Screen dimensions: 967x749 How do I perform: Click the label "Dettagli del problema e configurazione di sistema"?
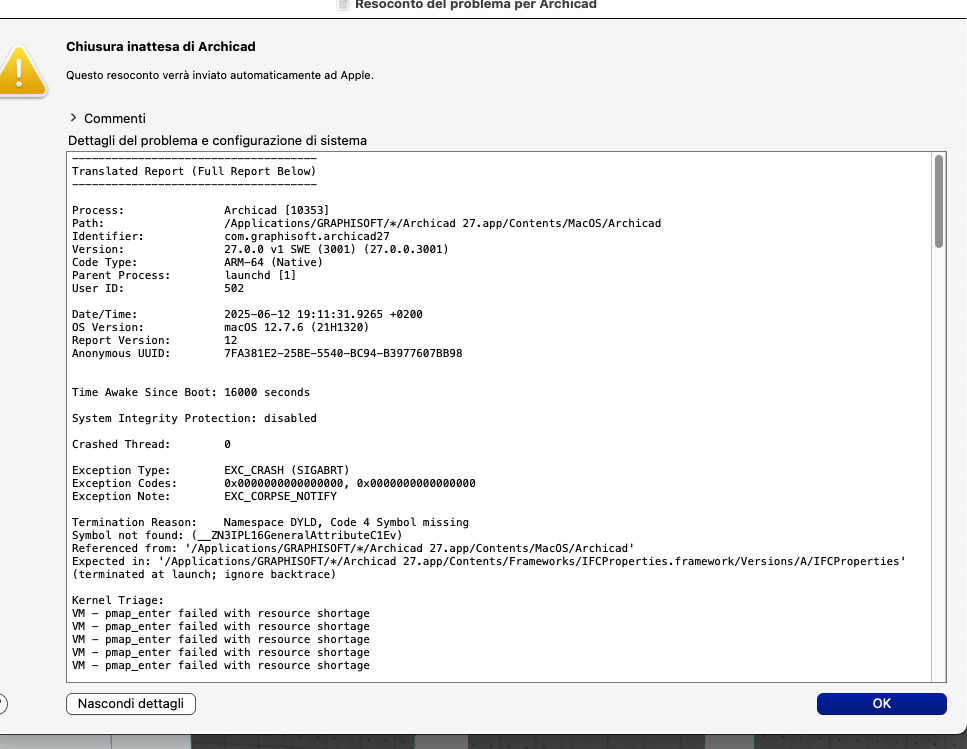coord(217,141)
